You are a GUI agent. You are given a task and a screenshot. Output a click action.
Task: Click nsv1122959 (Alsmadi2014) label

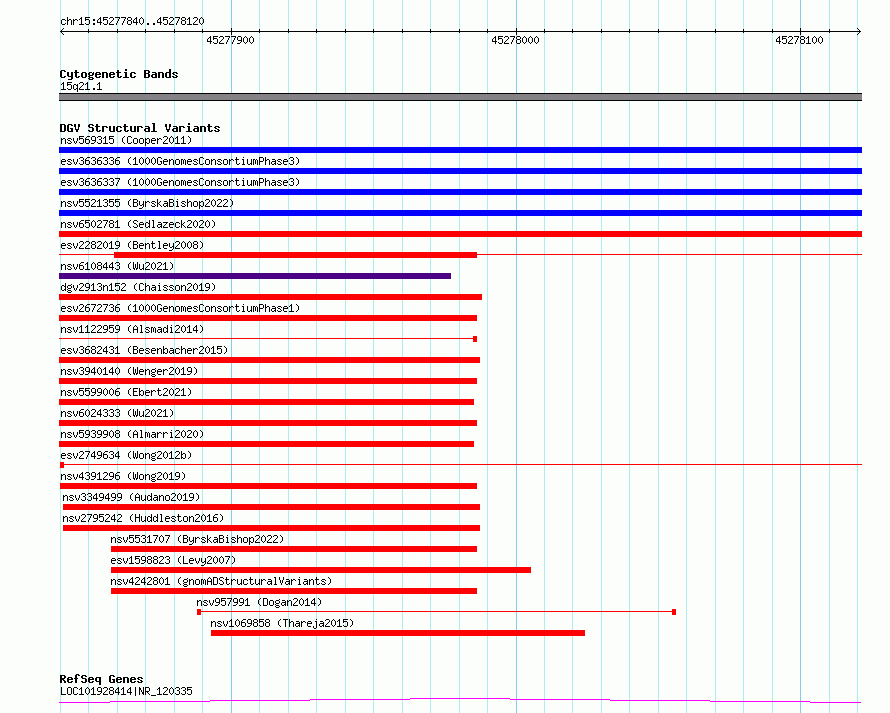click(x=132, y=329)
